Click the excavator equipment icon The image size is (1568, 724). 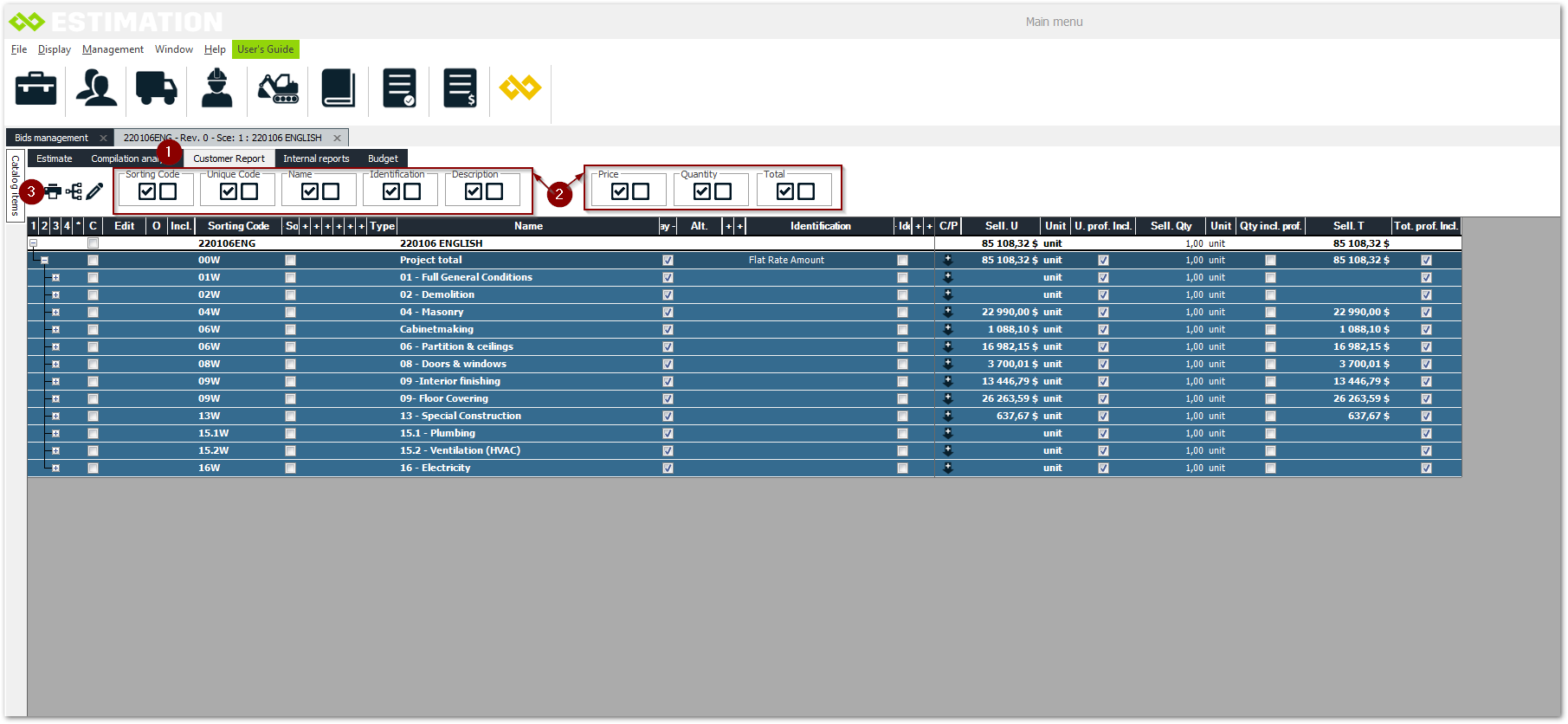[x=278, y=88]
